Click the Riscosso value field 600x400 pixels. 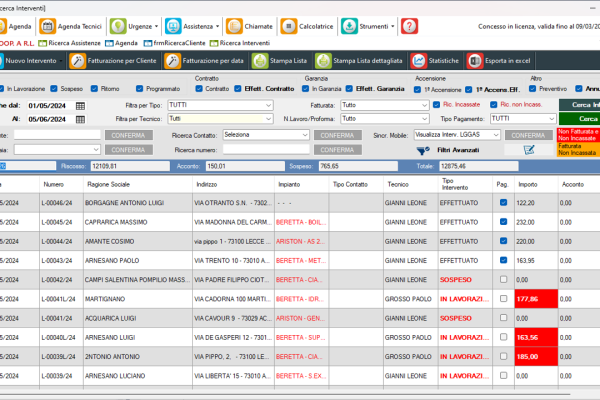[x=130, y=166]
